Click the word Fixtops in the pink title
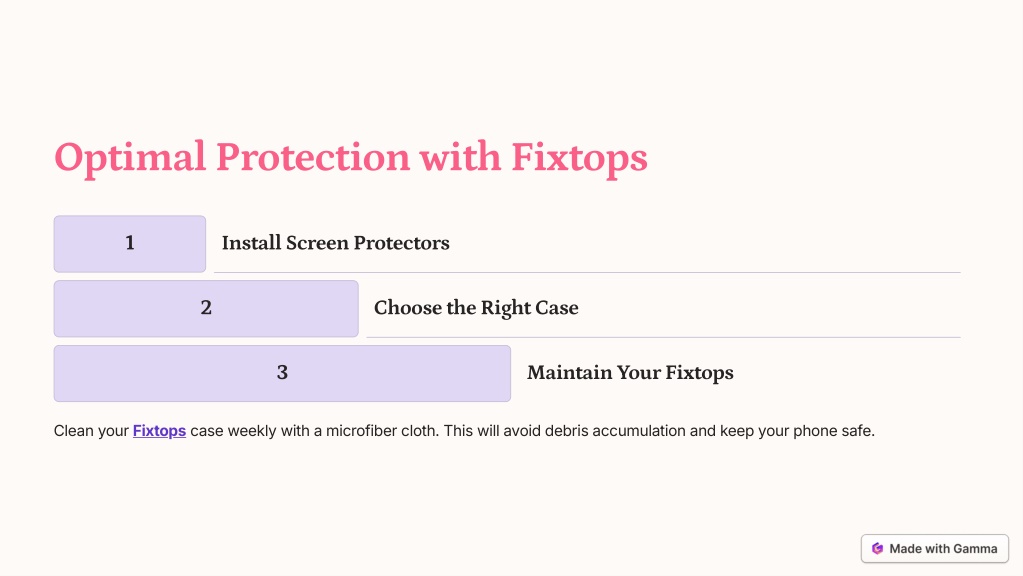 [x=579, y=158]
